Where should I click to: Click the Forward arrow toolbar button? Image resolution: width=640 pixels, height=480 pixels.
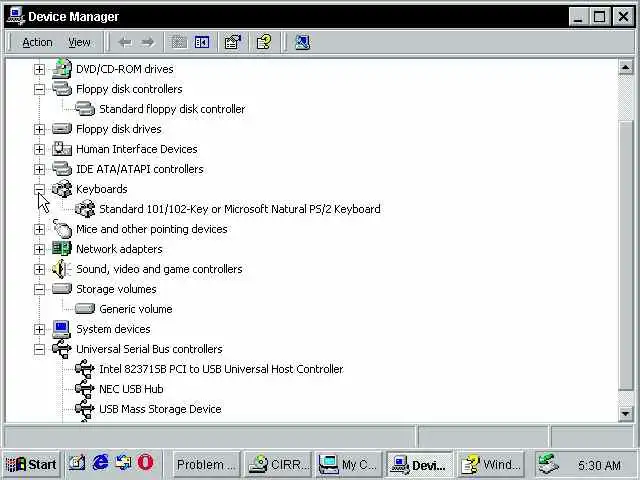(x=147, y=42)
